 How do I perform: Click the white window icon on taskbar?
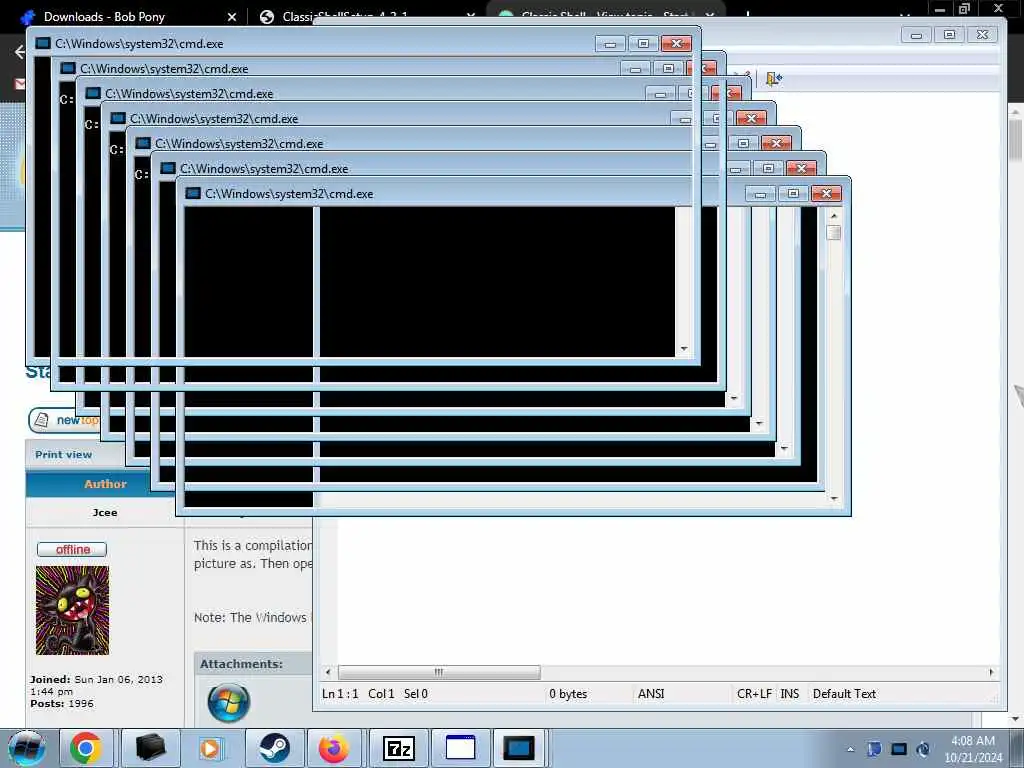pyautogui.click(x=460, y=748)
